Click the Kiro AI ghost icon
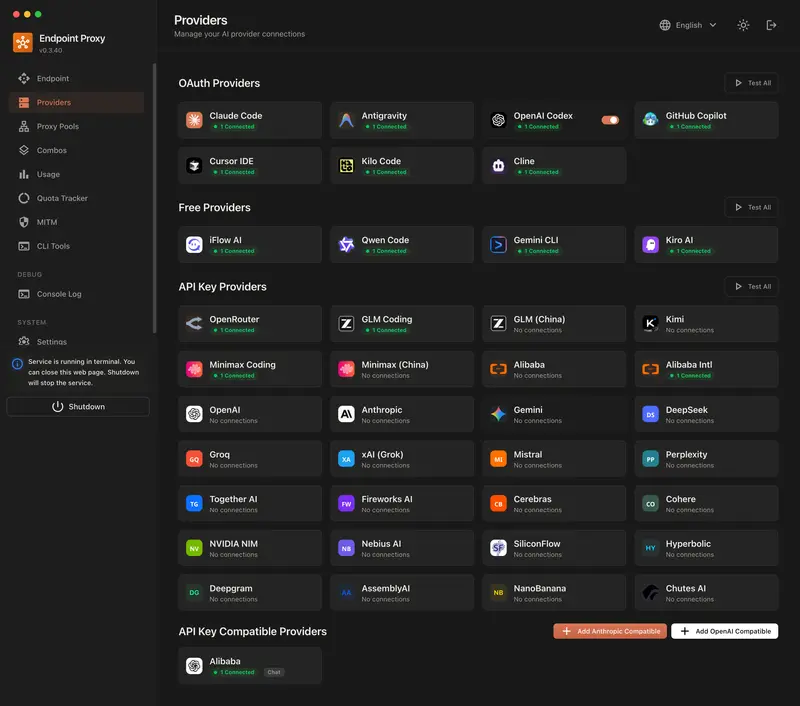Viewport: 800px width, 706px height. tap(650, 245)
